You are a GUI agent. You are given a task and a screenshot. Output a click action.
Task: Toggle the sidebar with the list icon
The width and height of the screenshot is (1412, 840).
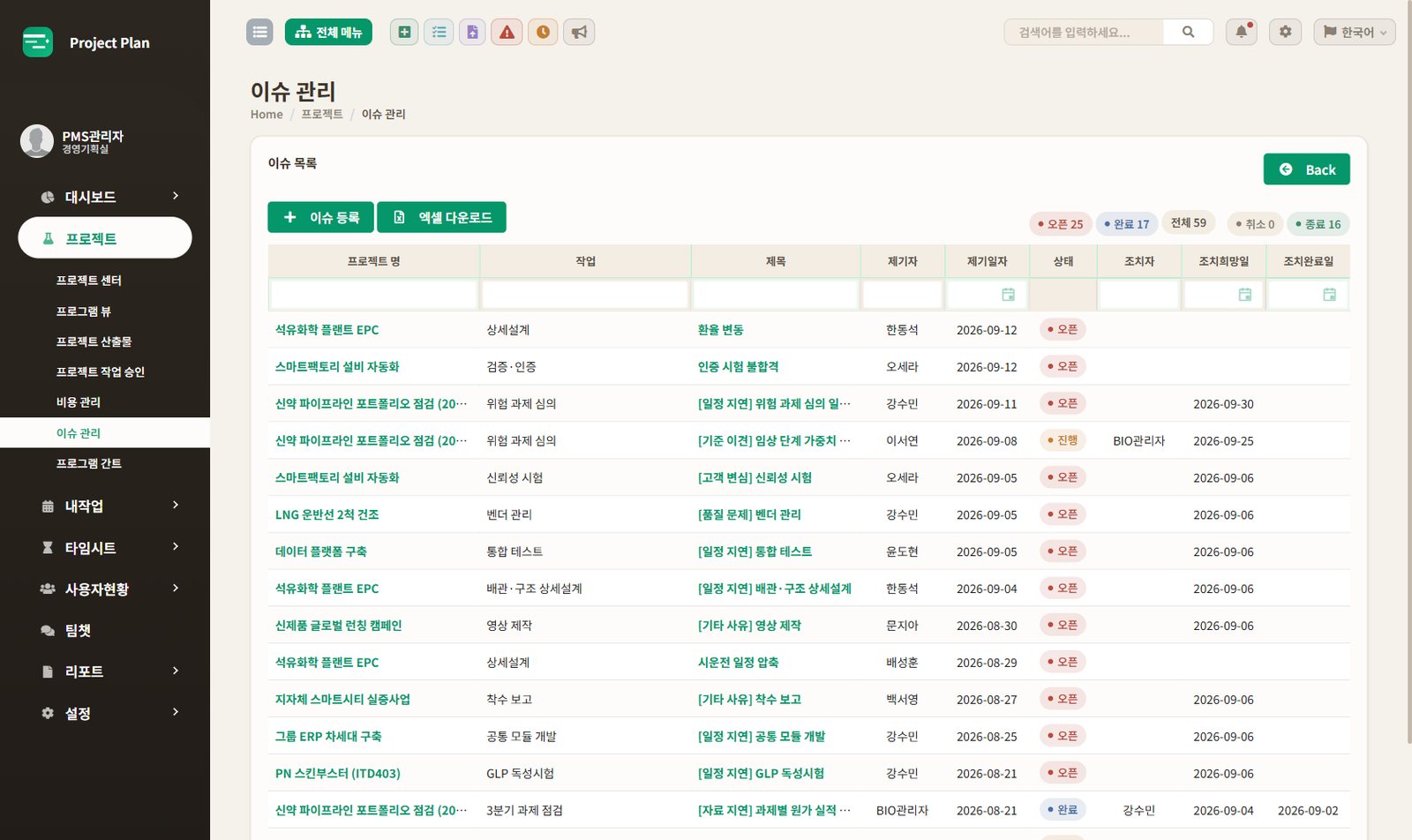pyautogui.click(x=259, y=32)
